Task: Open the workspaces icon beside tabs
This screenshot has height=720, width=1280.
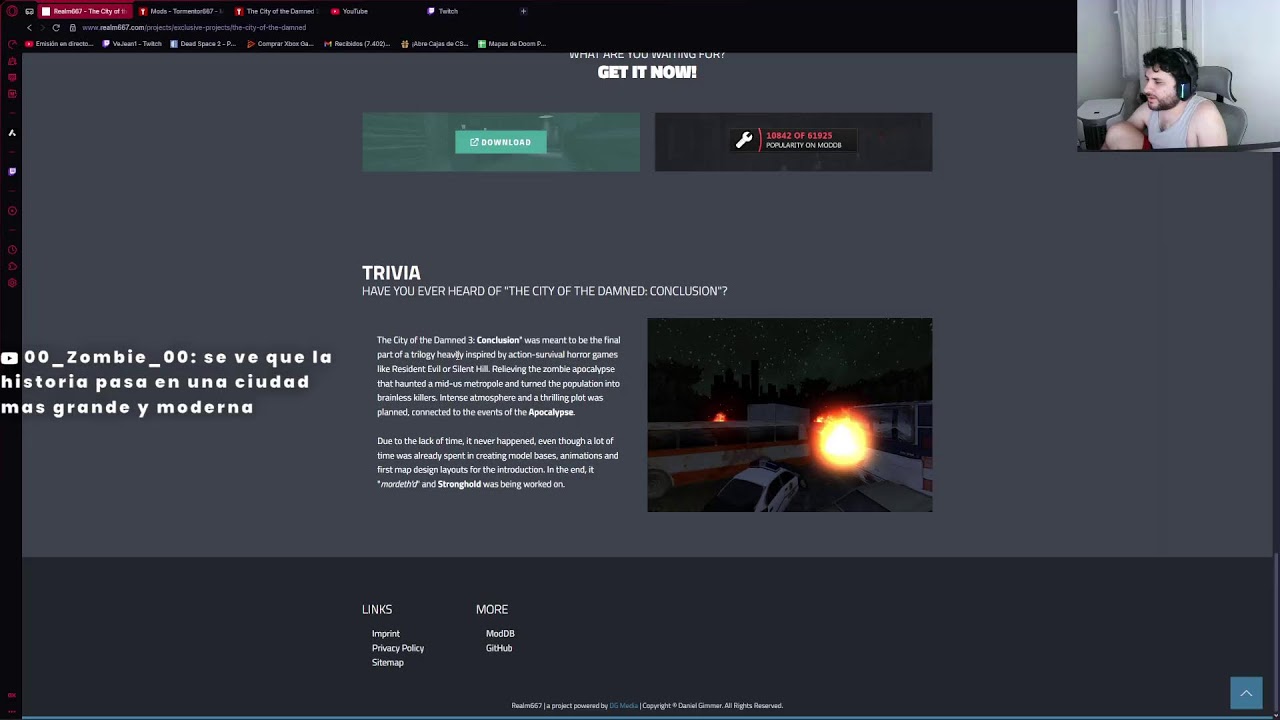Action: (29, 11)
